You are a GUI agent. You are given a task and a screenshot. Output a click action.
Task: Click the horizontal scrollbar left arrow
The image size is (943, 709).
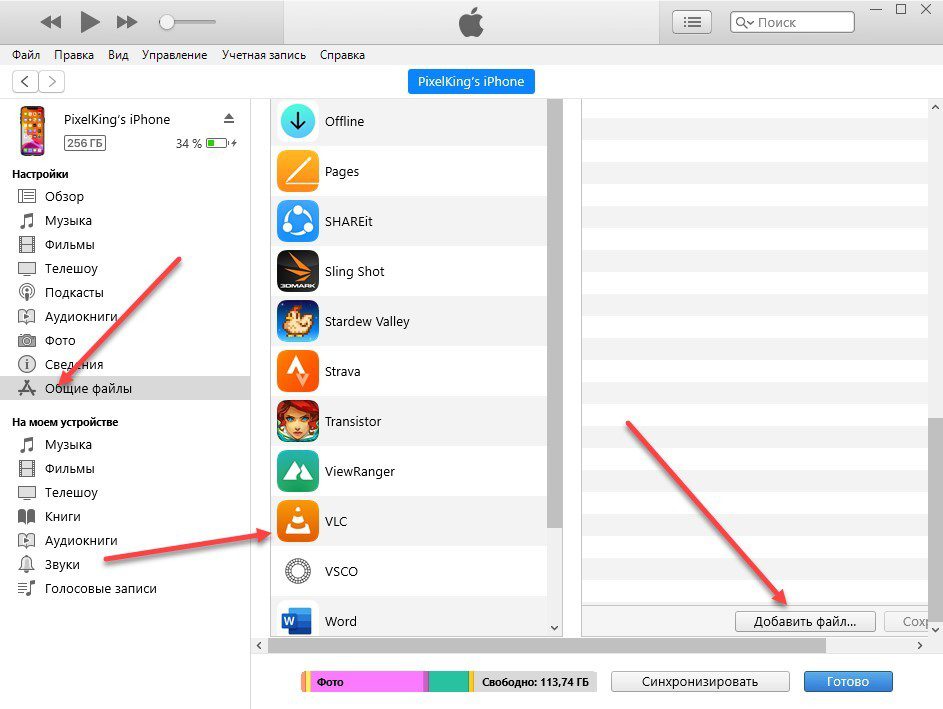point(259,645)
